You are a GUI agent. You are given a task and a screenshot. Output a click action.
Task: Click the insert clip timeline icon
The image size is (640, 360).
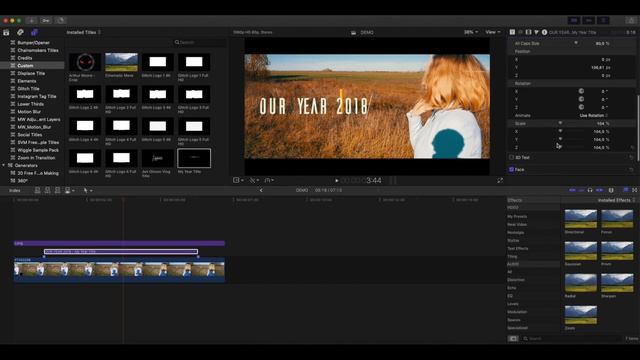[x=47, y=190]
